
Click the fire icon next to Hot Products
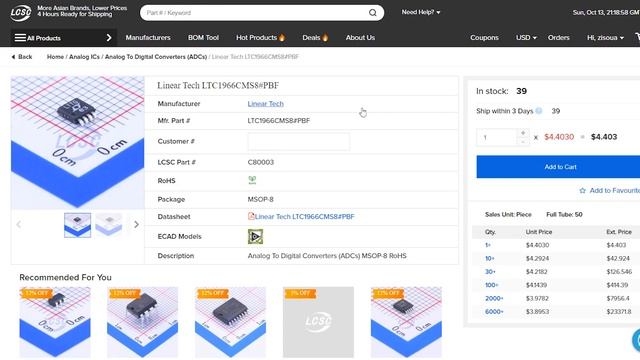282,38
